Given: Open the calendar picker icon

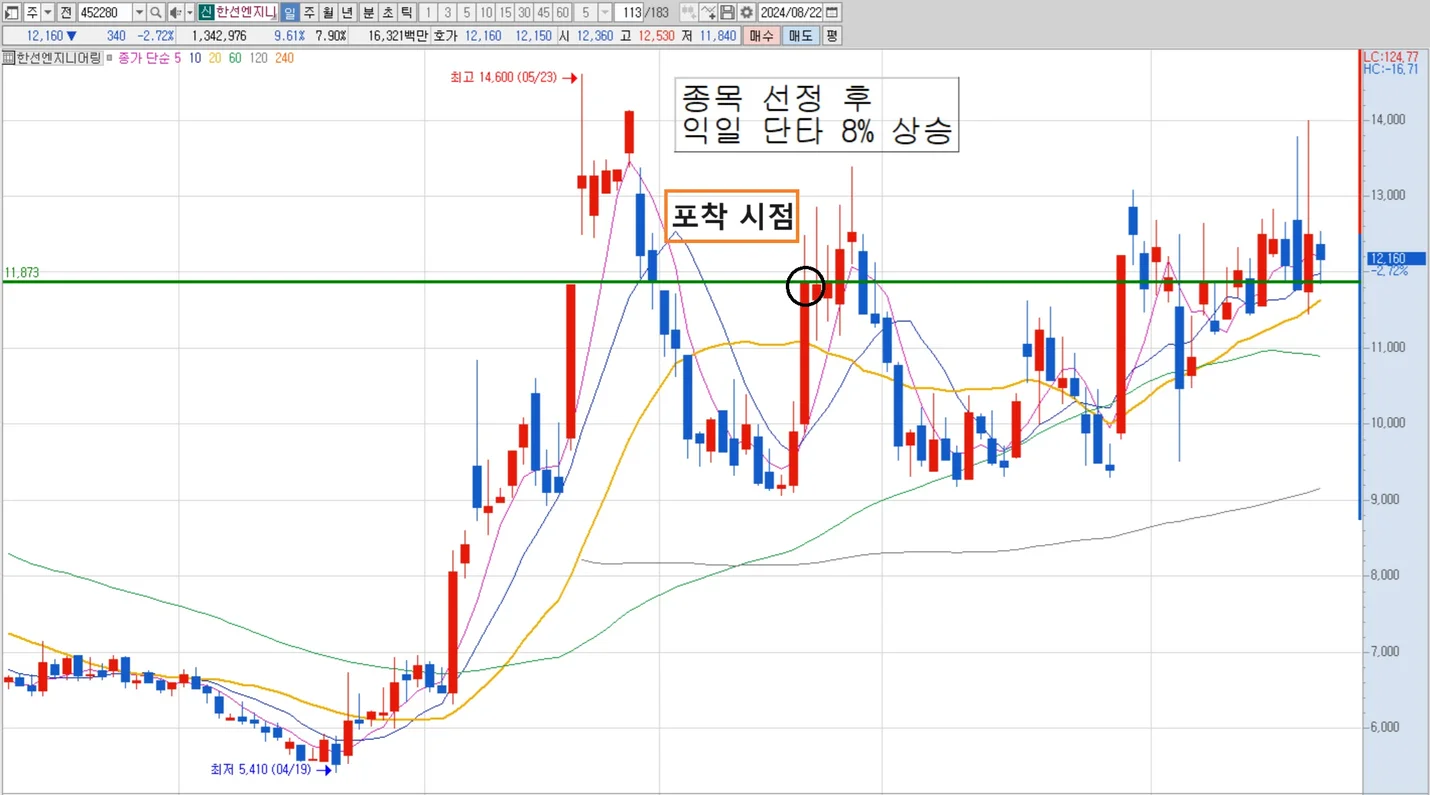Looking at the screenshot, I should click(x=832, y=13).
